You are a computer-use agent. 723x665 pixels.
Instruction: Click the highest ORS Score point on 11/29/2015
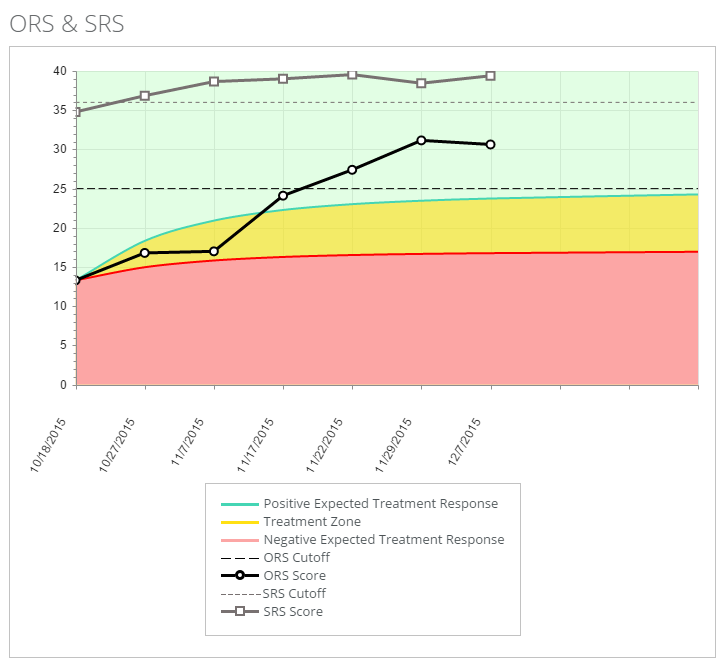point(421,140)
